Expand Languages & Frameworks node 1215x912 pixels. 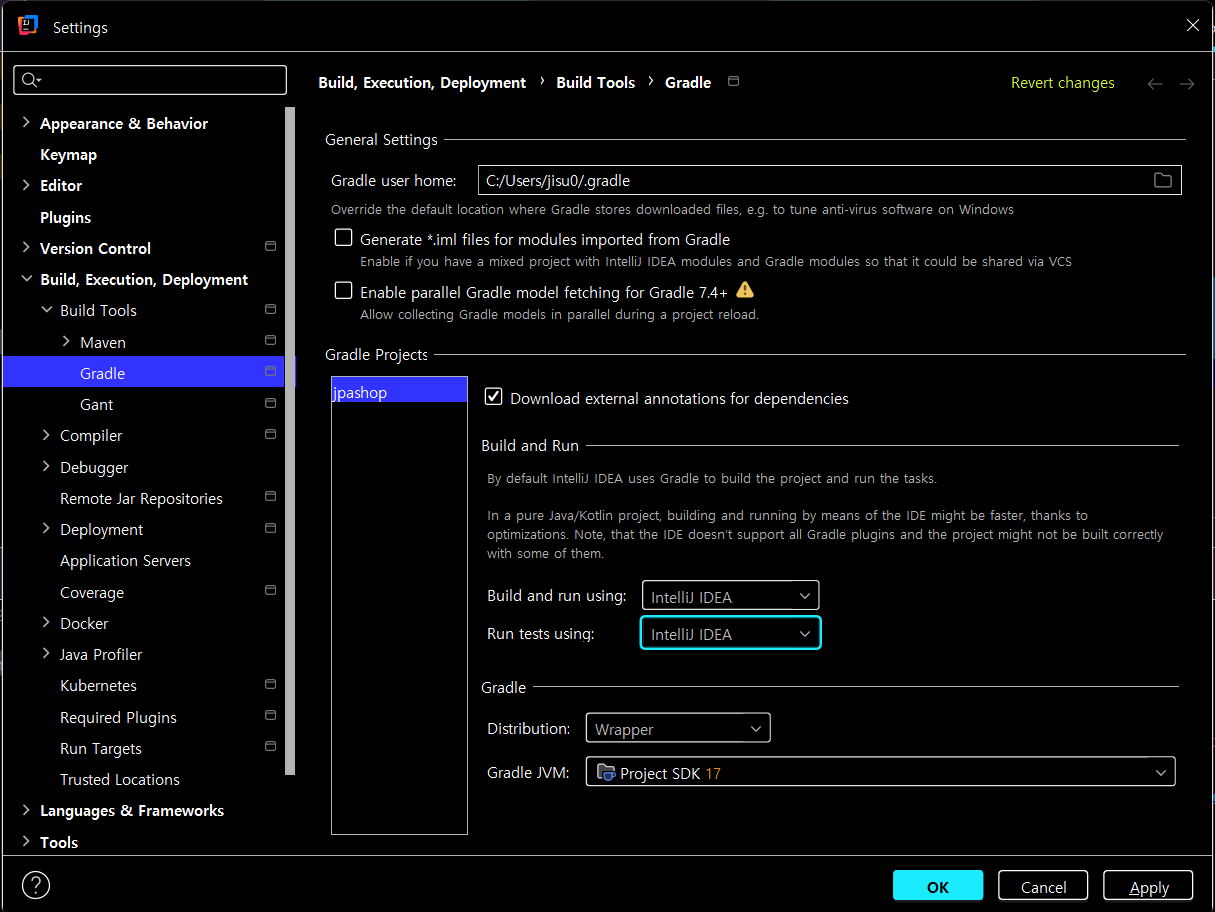click(x=26, y=810)
